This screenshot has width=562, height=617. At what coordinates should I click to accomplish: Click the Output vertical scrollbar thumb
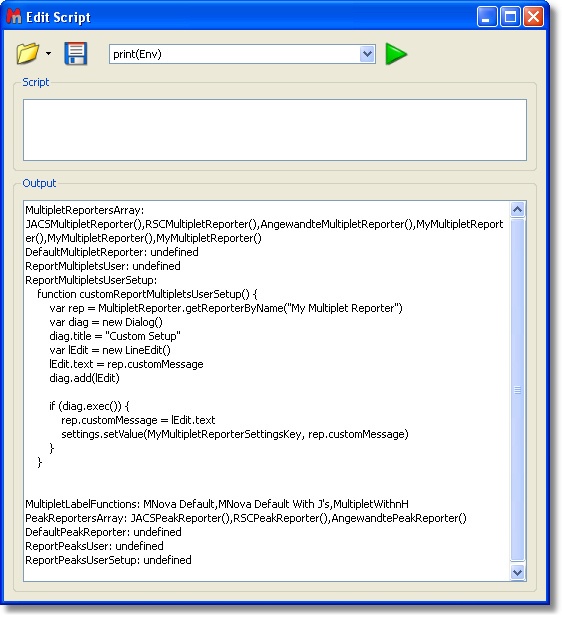click(x=518, y=390)
